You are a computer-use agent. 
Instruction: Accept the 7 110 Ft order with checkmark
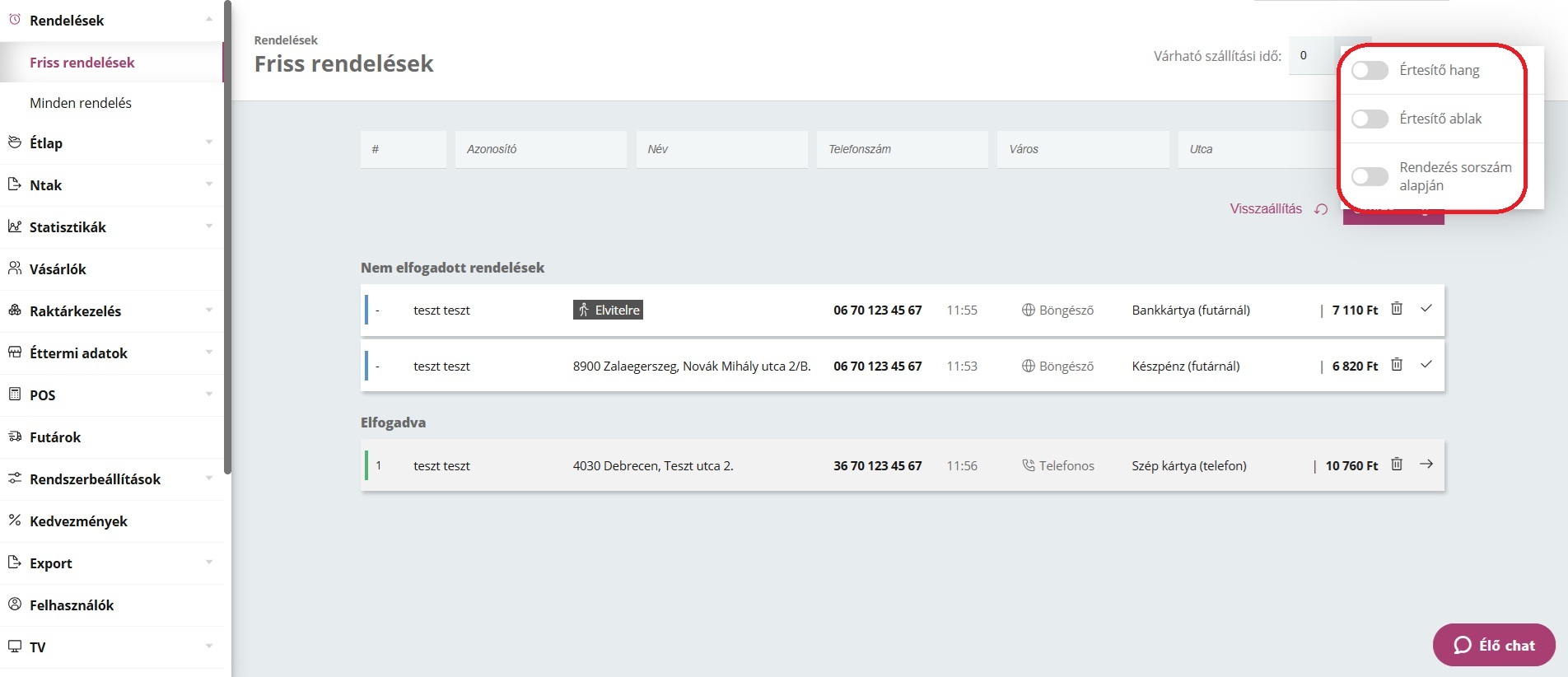(1426, 309)
